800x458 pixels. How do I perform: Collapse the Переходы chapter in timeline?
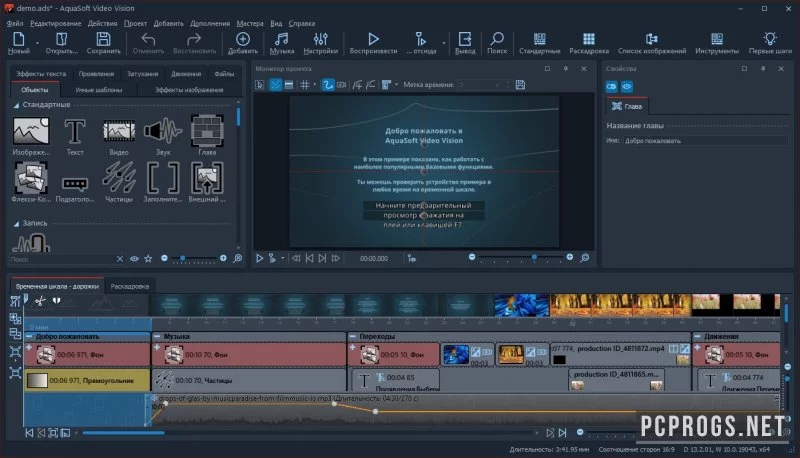tap(353, 337)
